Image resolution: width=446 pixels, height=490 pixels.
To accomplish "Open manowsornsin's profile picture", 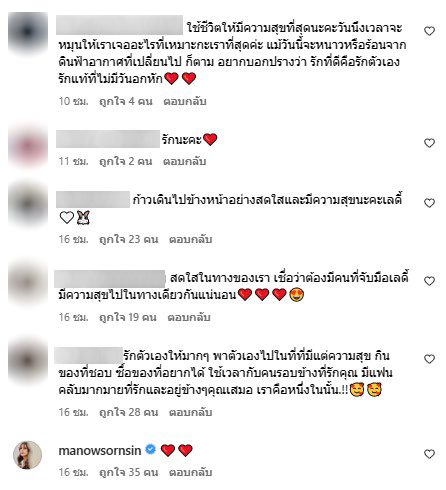I will click(27, 455).
